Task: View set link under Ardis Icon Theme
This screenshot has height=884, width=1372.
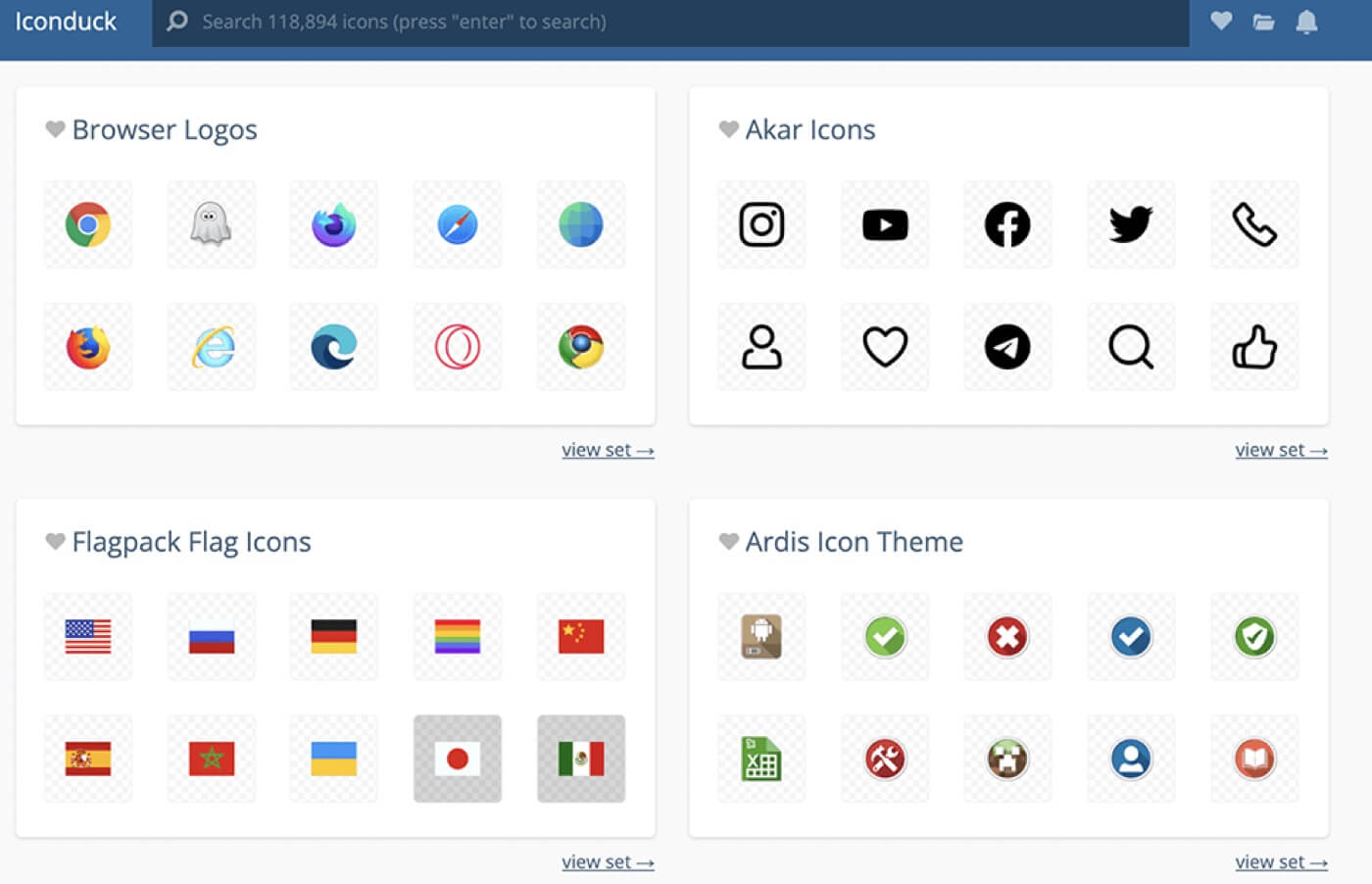Action: click(1281, 862)
